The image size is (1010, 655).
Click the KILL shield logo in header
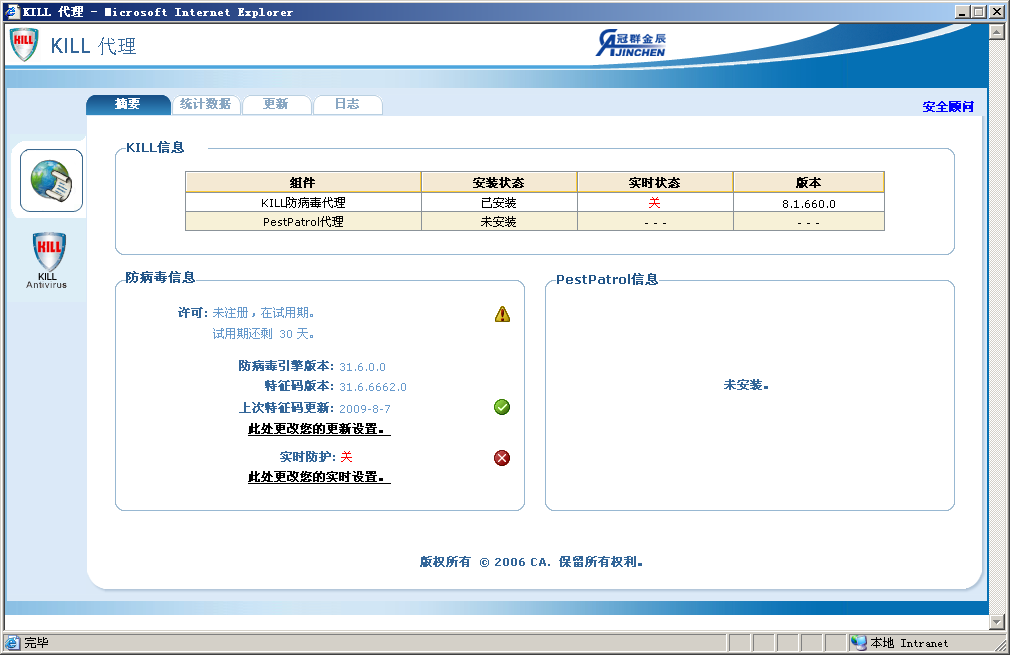click(24, 44)
